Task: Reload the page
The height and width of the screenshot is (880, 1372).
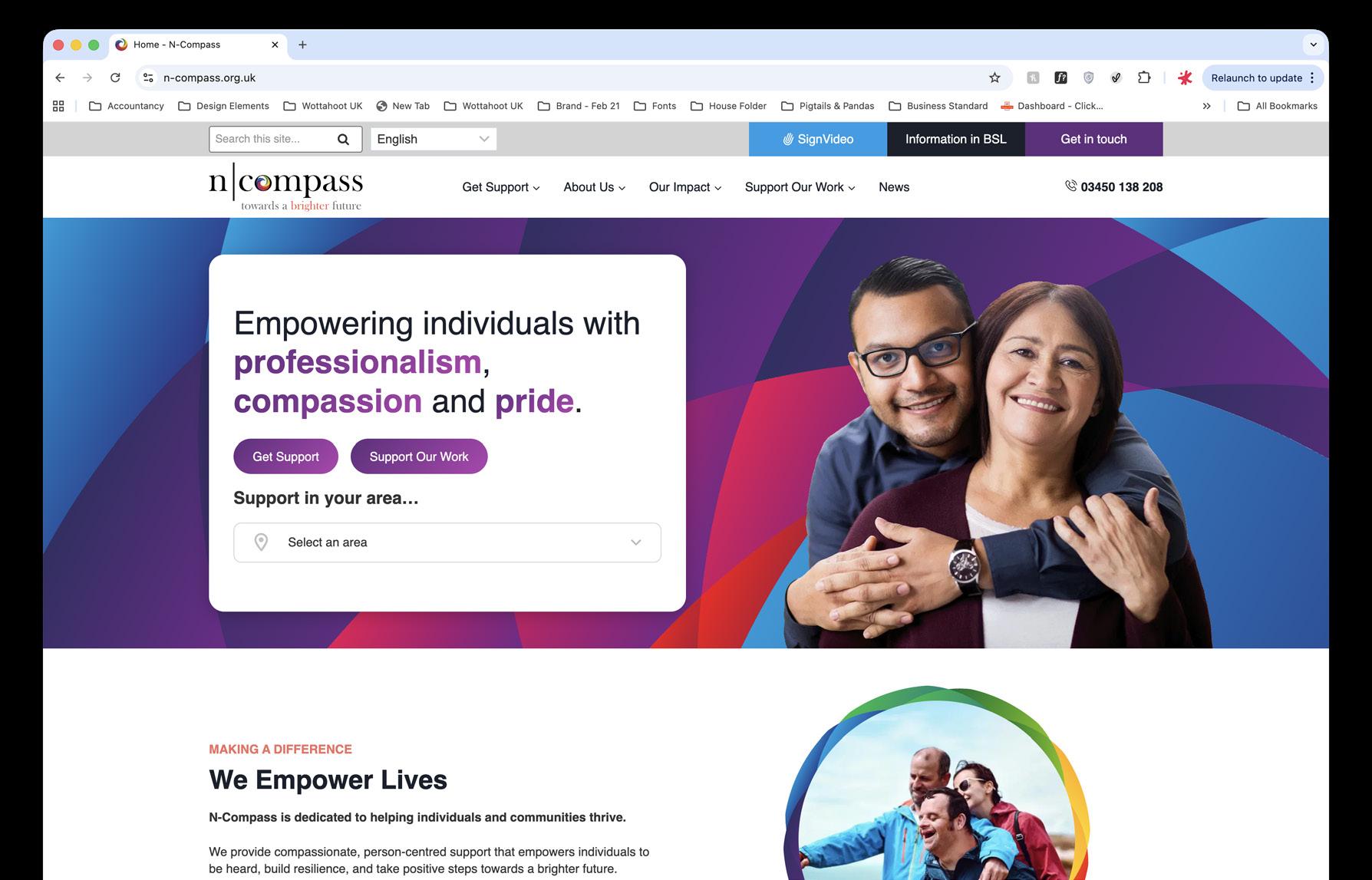Action: click(115, 77)
